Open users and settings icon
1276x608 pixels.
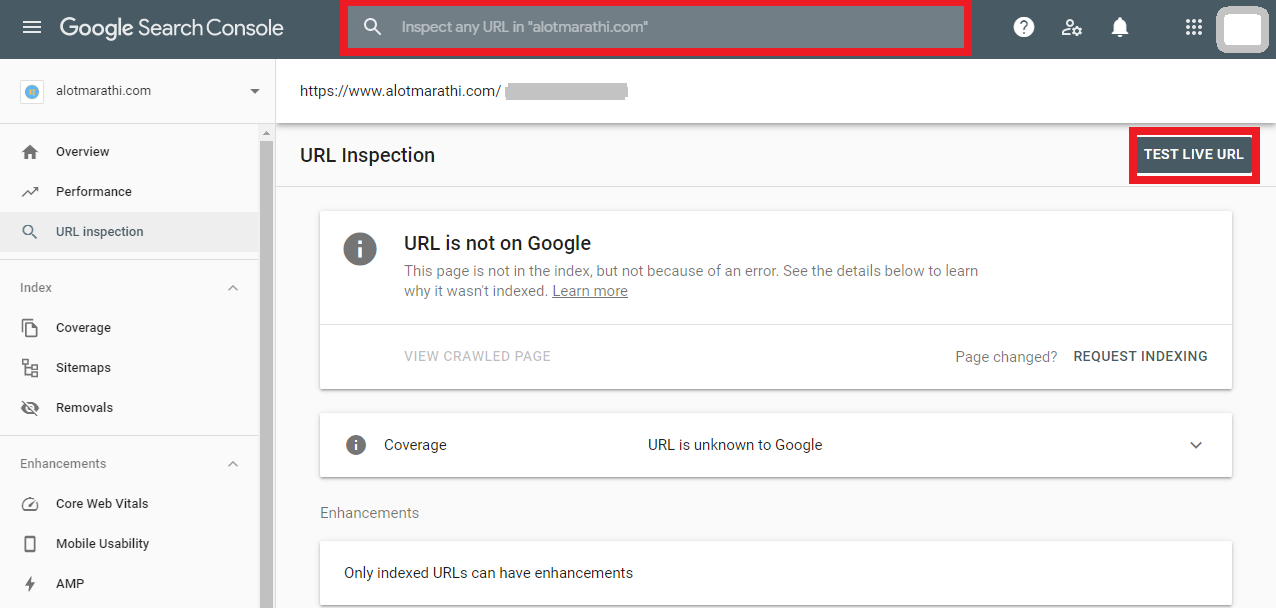1072,27
